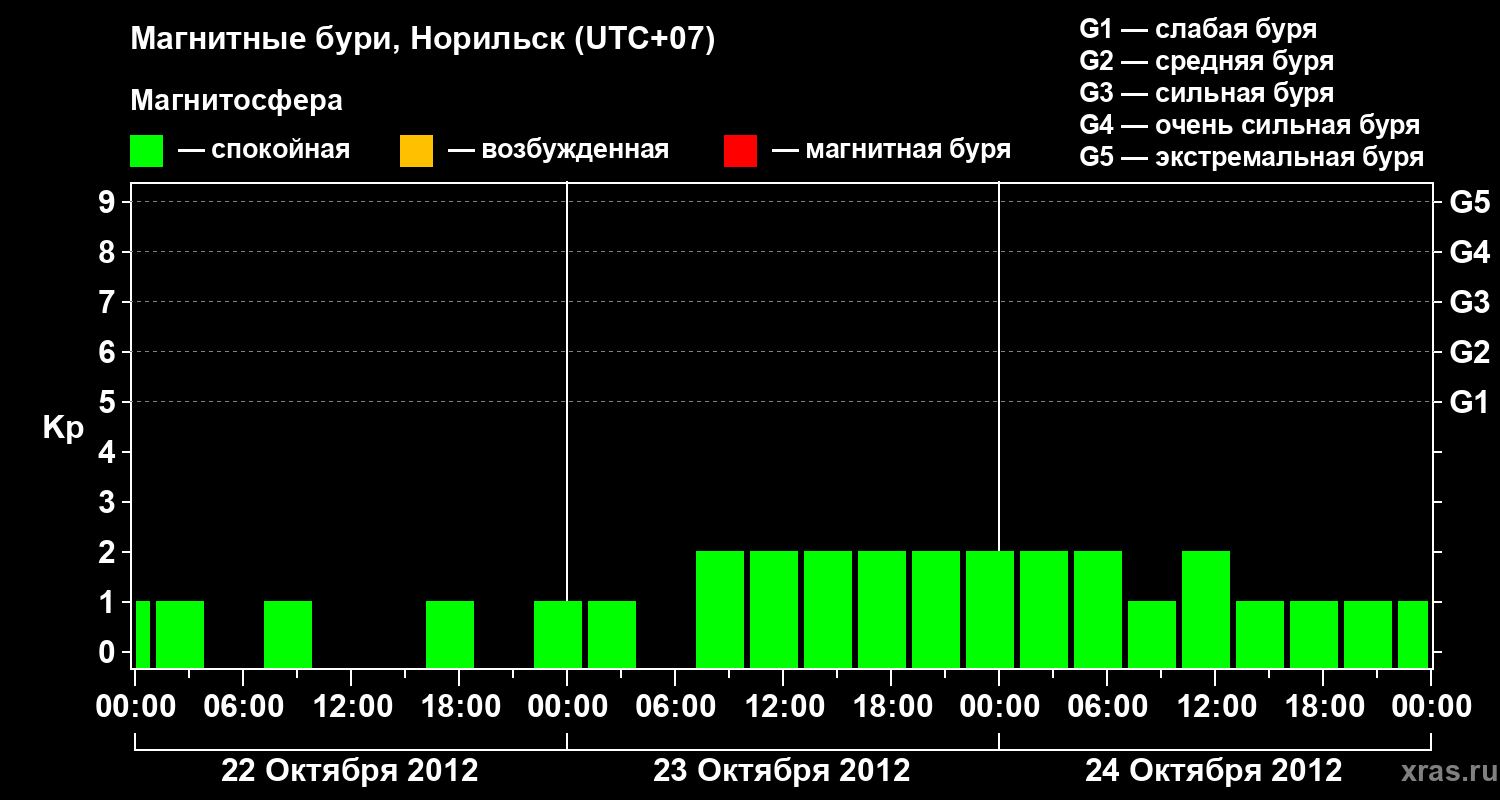Click the Kp 1 bar starting 07:00 on 22 October
1500x800 pixels.
[288, 634]
